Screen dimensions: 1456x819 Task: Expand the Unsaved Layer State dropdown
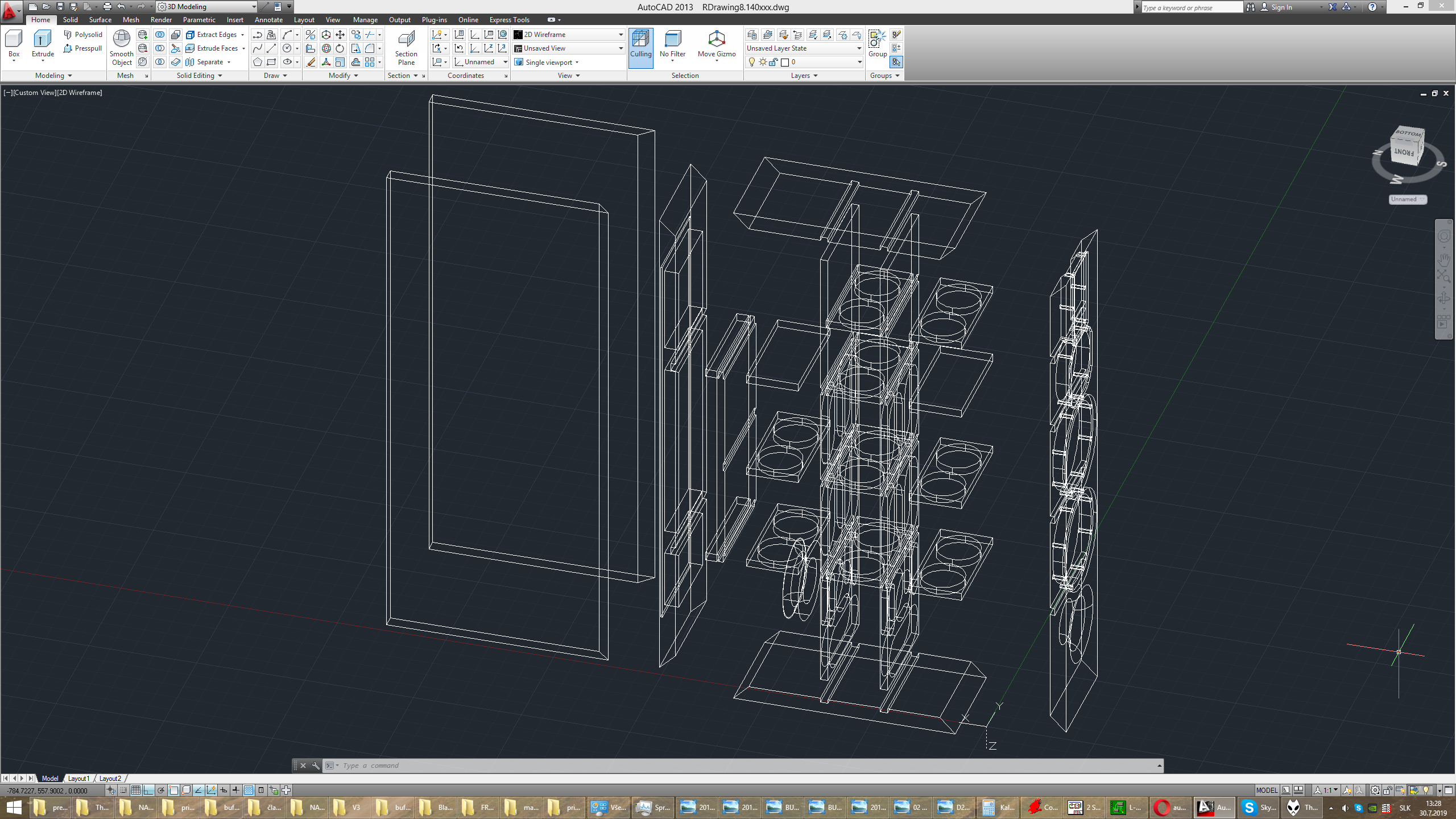click(x=804, y=48)
